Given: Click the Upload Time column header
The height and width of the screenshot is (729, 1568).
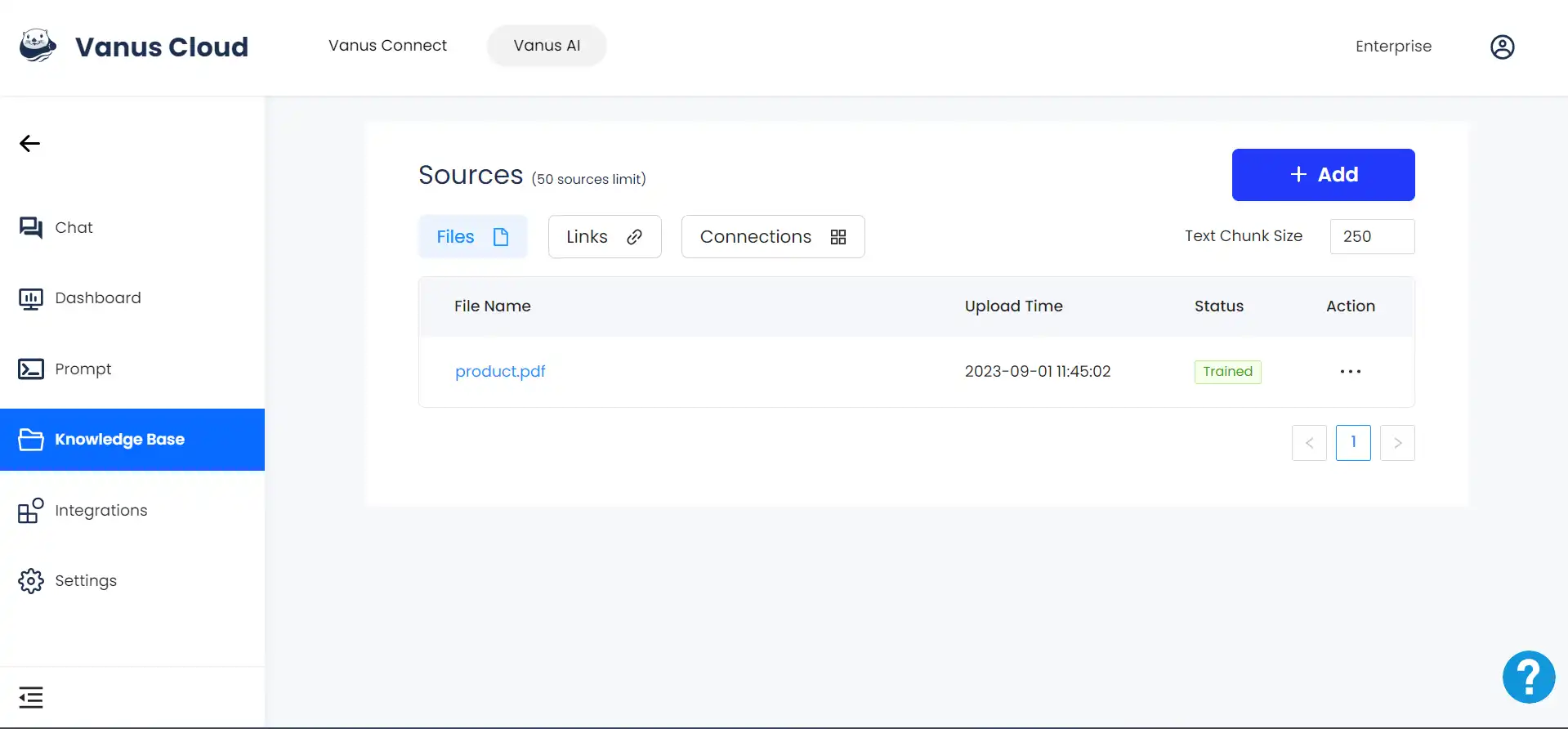Looking at the screenshot, I should coord(1013,306).
